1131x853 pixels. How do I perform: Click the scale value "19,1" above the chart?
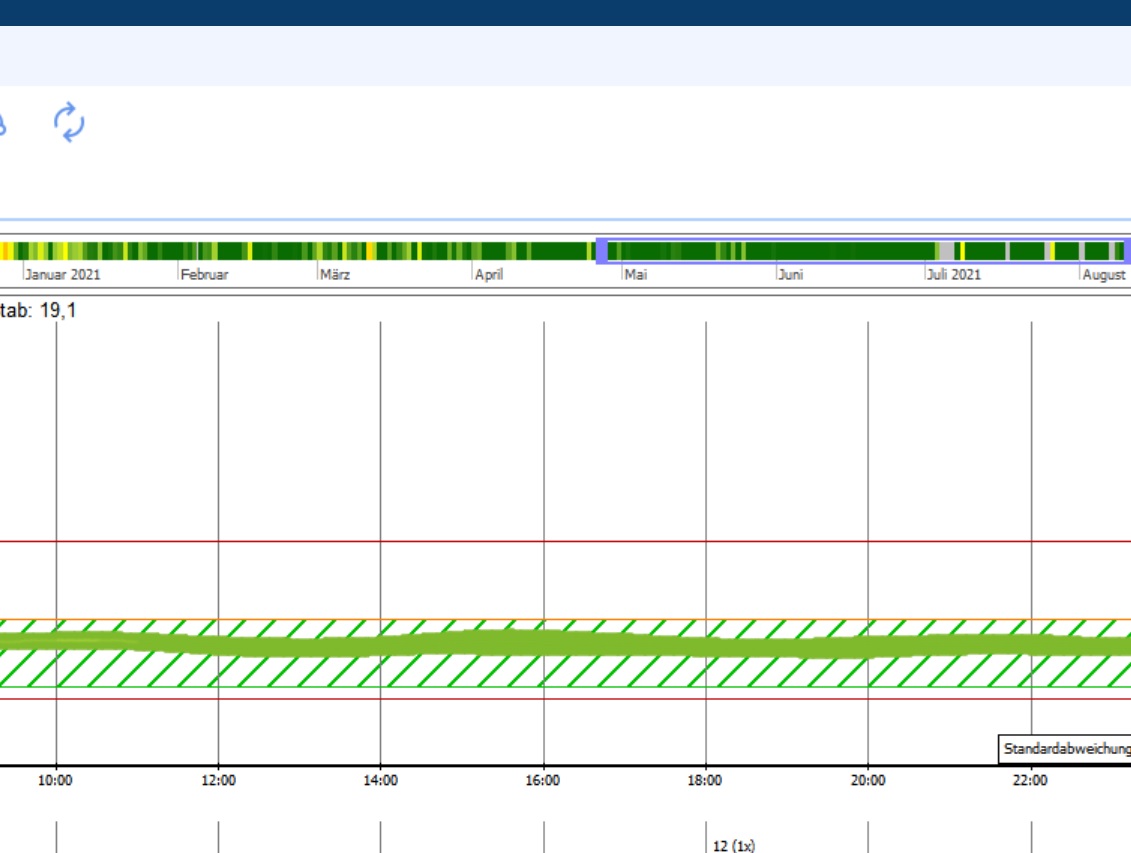point(58,311)
